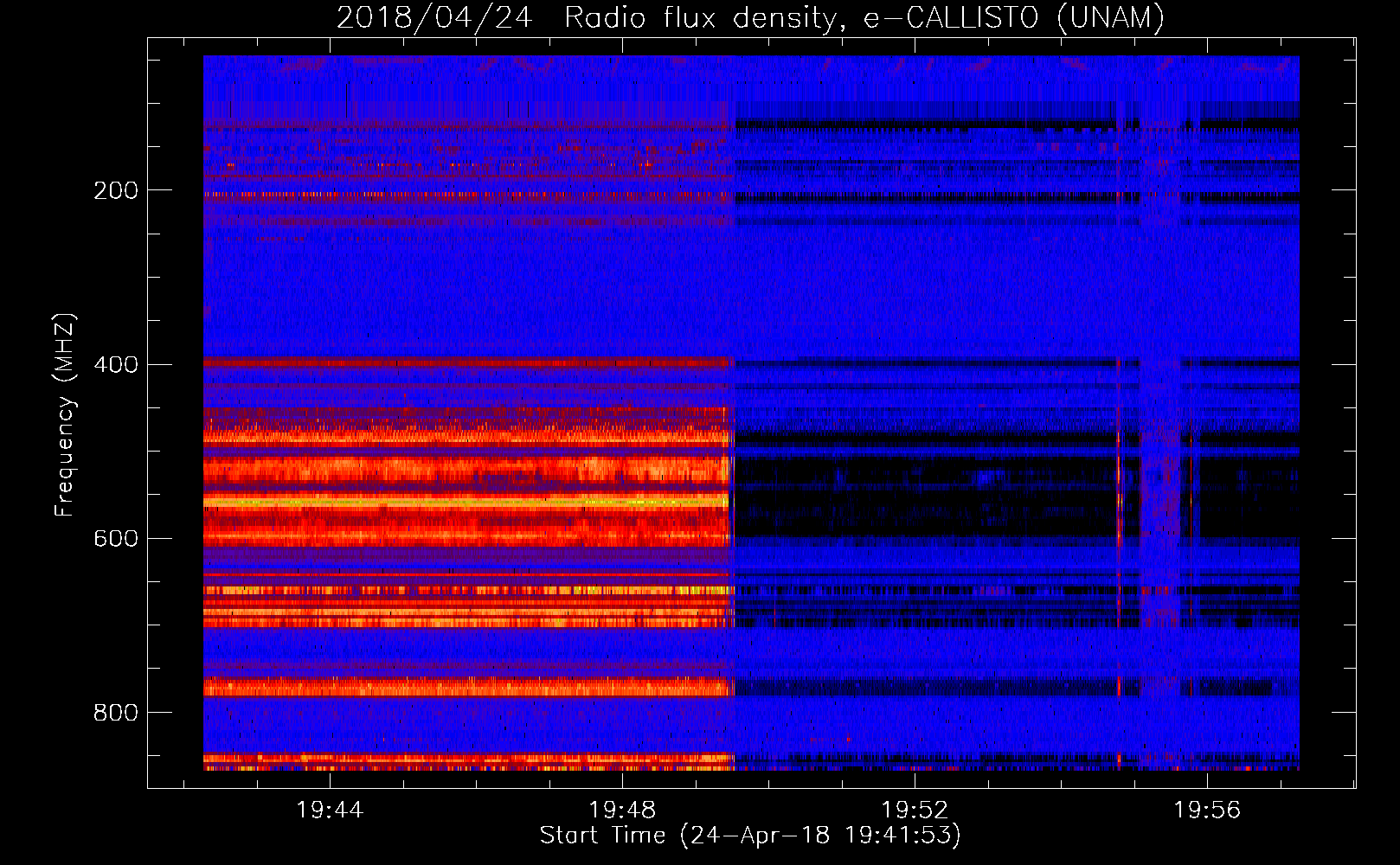The height and width of the screenshot is (865, 1400).
Task: Click the 'Start Time (24-Apr-18 19:41:53)' label
Action: click(750, 836)
